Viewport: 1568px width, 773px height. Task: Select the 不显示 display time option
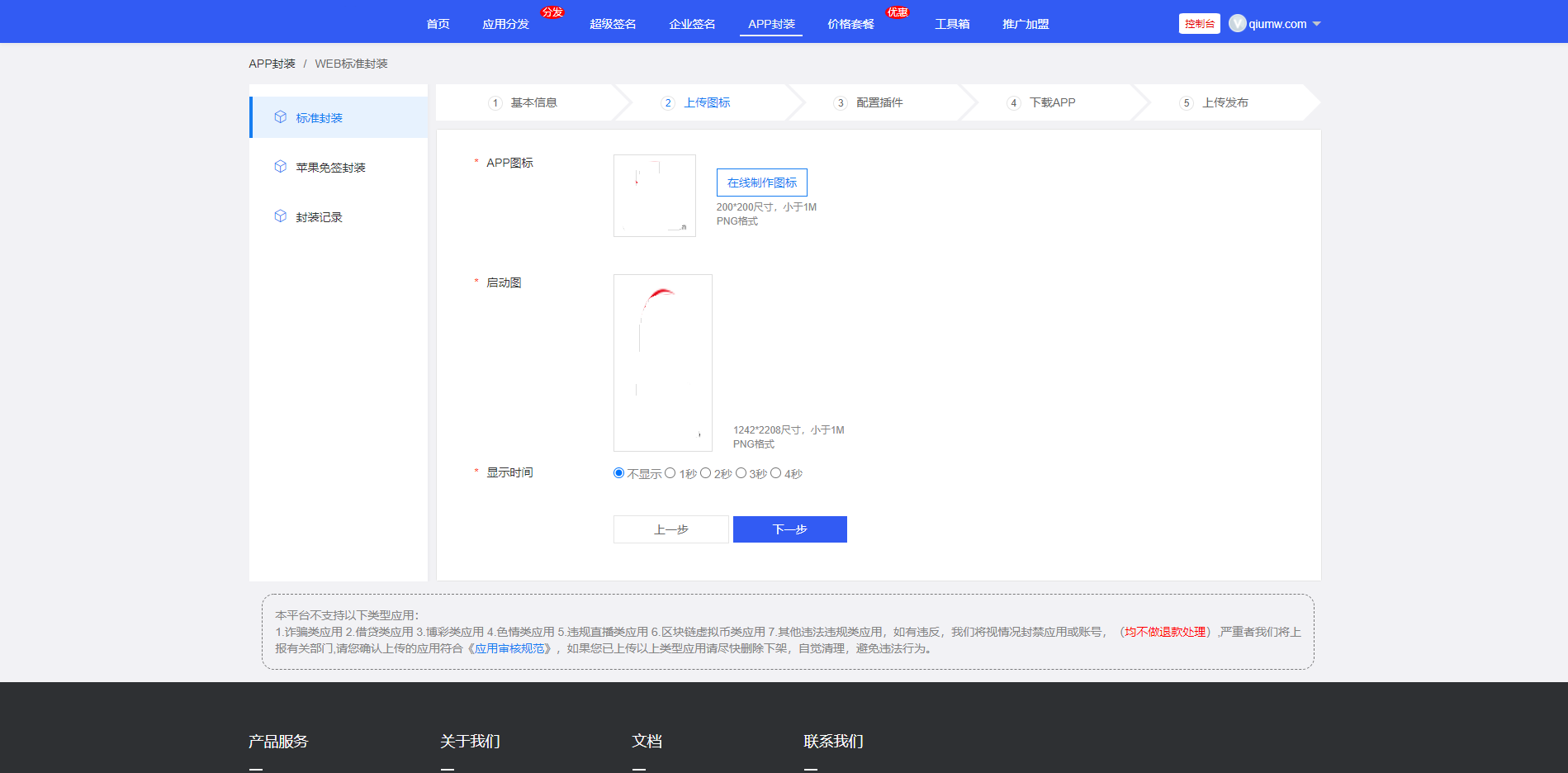point(619,473)
